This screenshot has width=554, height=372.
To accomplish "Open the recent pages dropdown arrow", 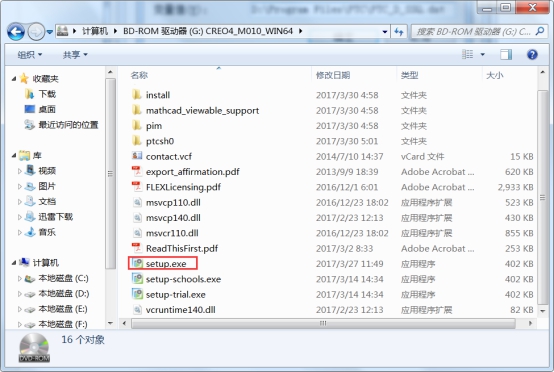I will [50, 32].
